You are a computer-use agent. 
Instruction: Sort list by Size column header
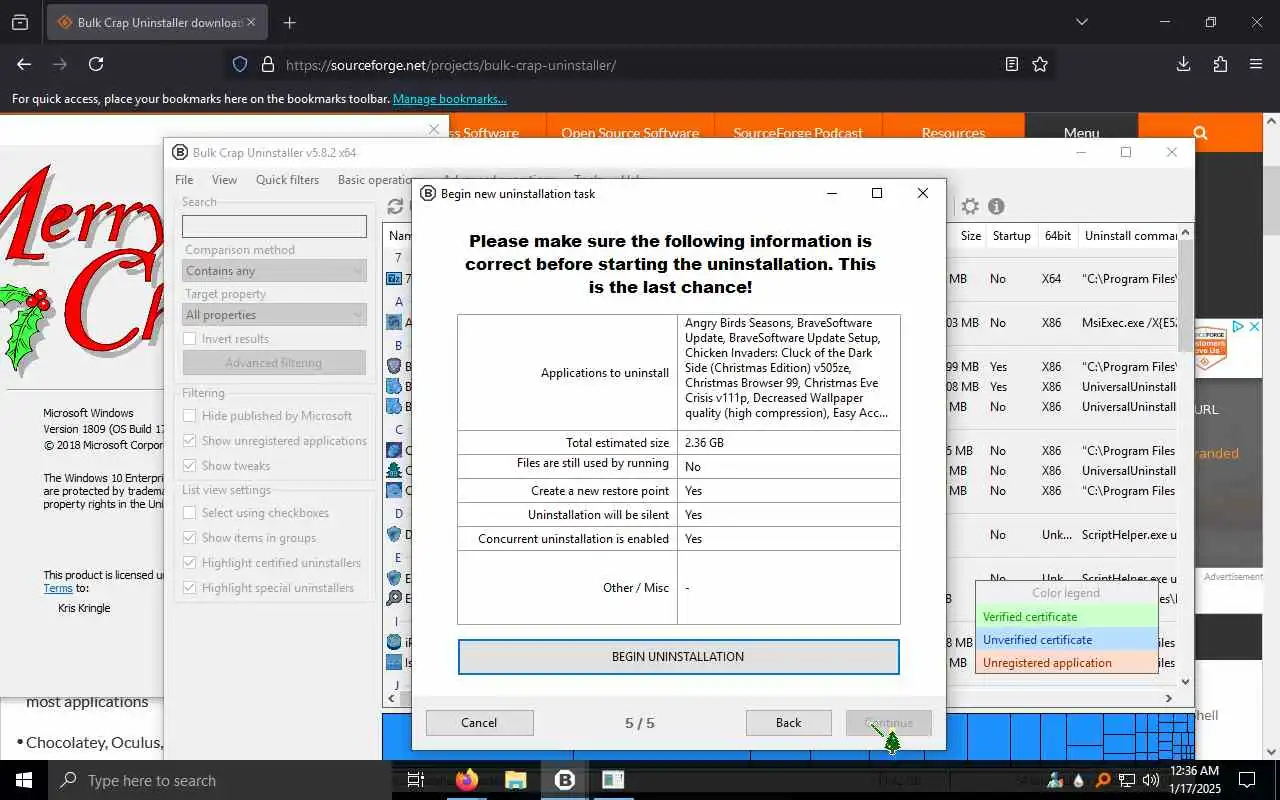coord(970,236)
